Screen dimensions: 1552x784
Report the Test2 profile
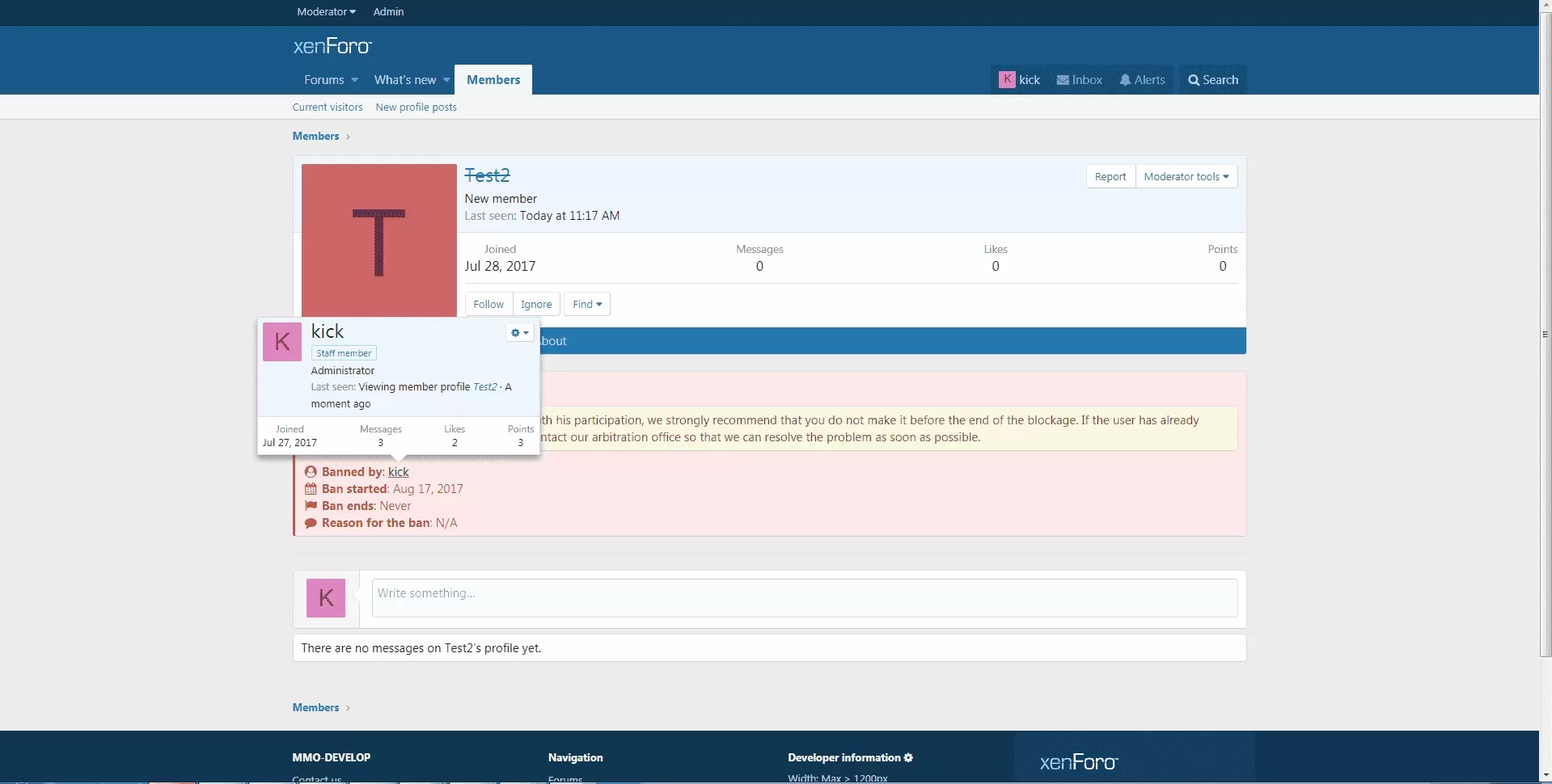click(x=1110, y=176)
